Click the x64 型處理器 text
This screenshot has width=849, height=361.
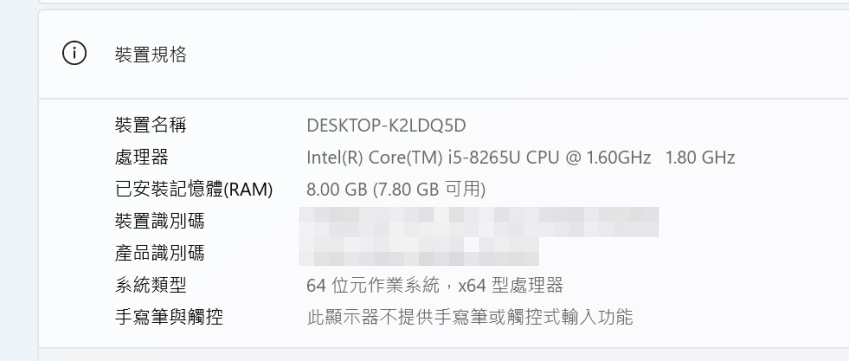click(511, 285)
